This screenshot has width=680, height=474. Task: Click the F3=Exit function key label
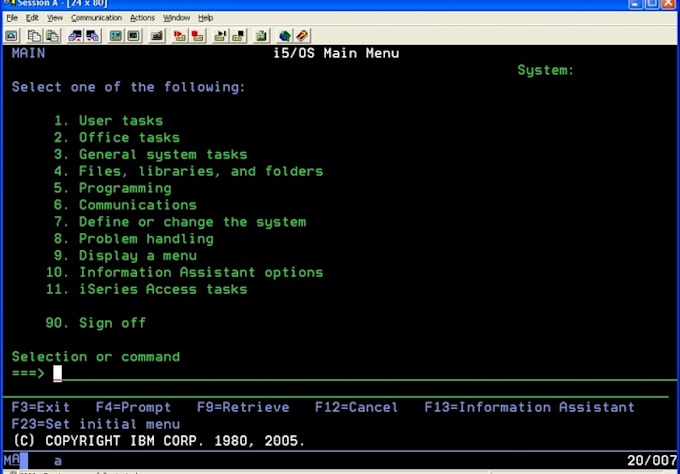click(x=40, y=407)
